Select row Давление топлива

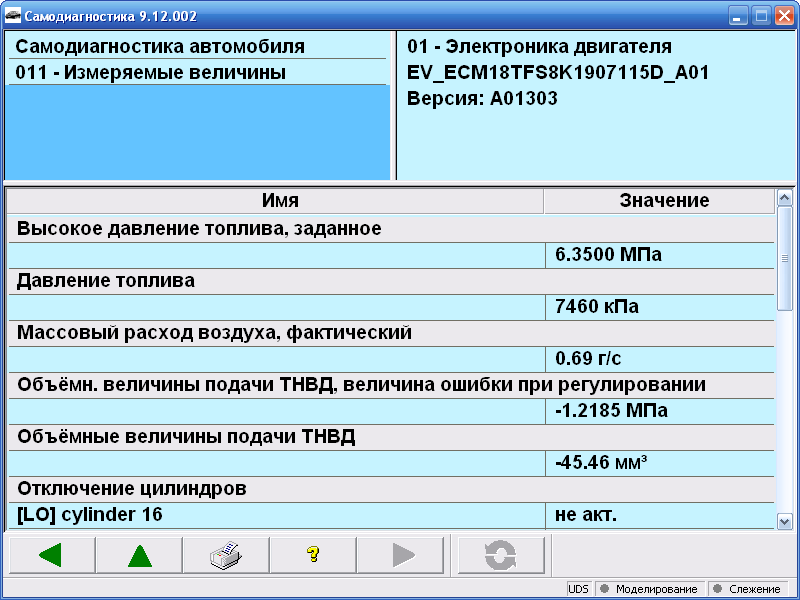[391, 281]
